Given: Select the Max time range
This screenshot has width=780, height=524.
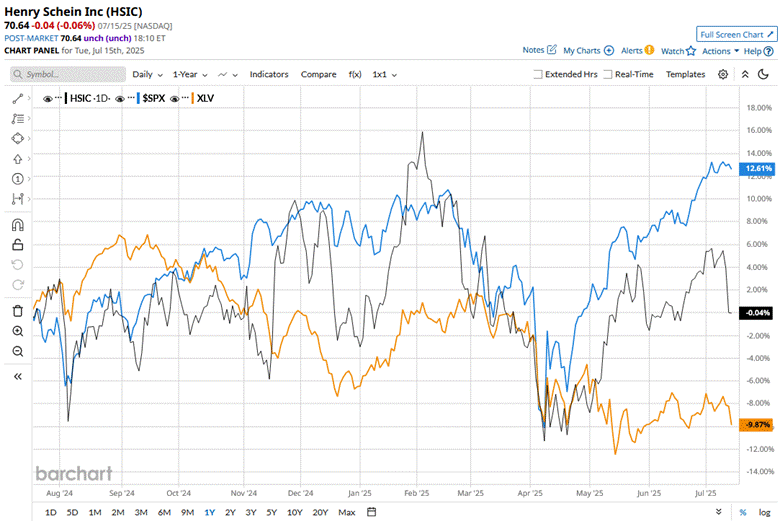Looking at the screenshot, I should (x=347, y=512).
